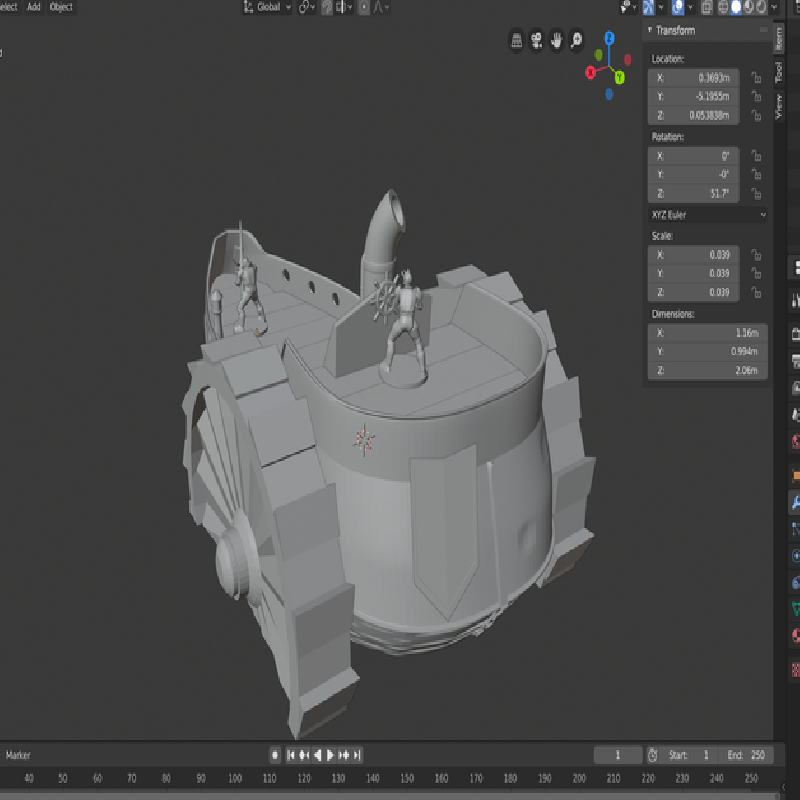Toggle X-ray display in header
Screen dimensions: 800x800
tap(707, 7)
